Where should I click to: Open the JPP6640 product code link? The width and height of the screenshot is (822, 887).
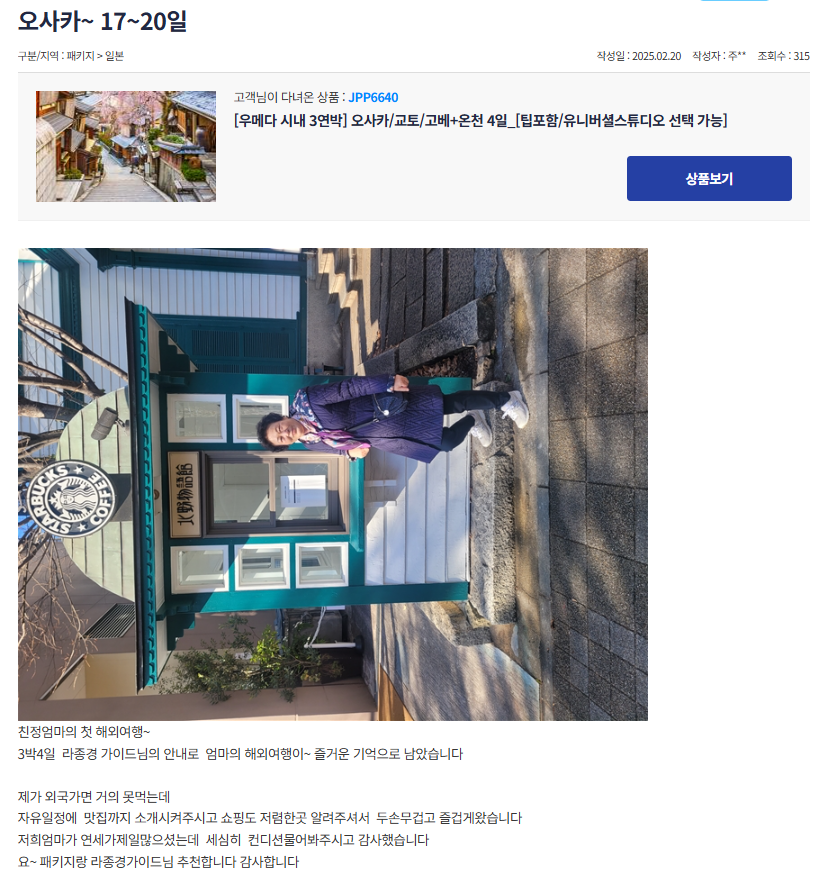[373, 97]
